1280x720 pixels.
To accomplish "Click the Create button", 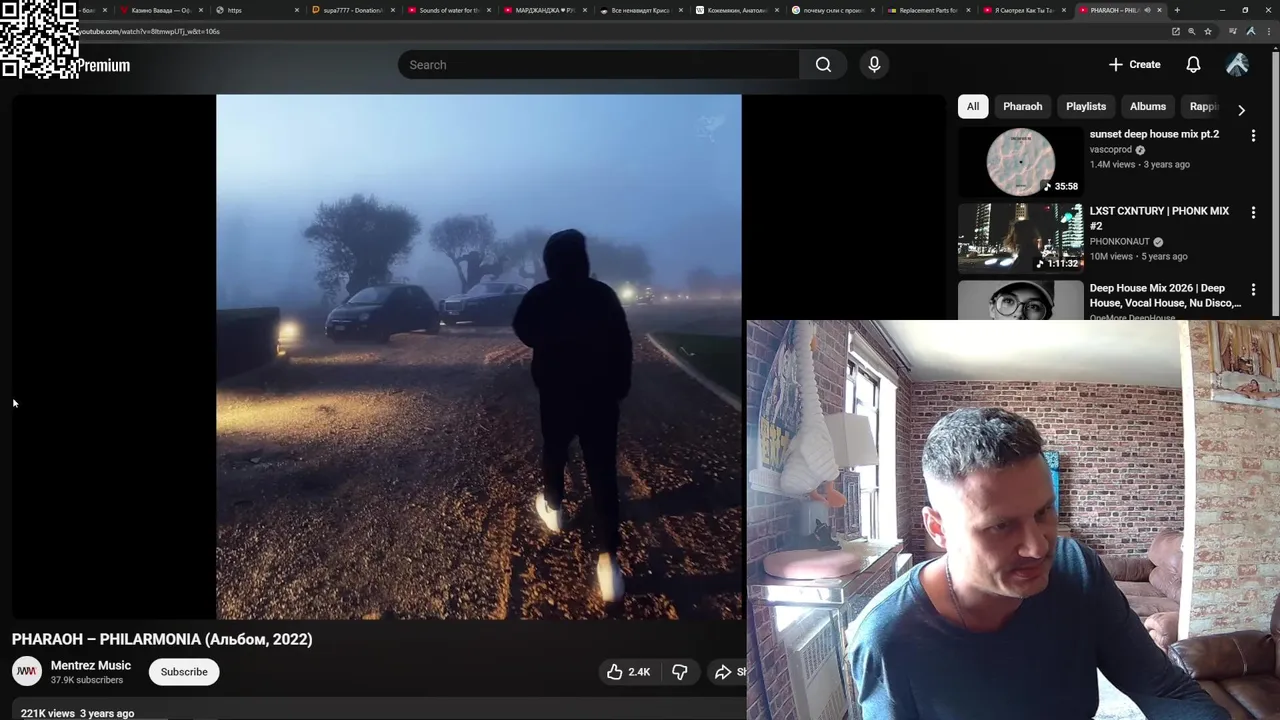I will click(x=1135, y=65).
